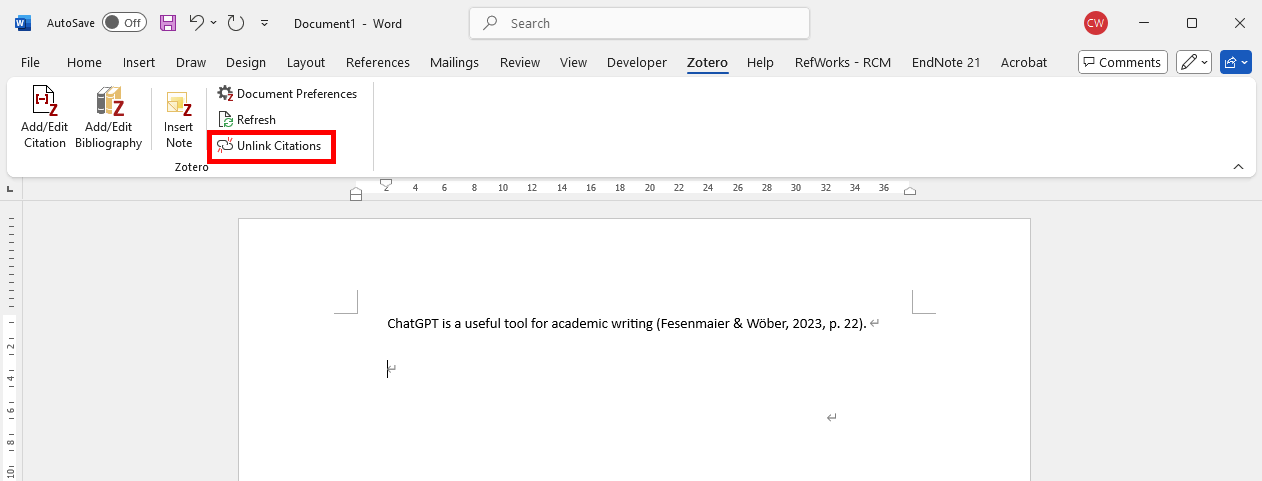Viewport: 1262px width, 481px height.
Task: Open the Undo history dropdown arrow
Action: [x=214, y=23]
